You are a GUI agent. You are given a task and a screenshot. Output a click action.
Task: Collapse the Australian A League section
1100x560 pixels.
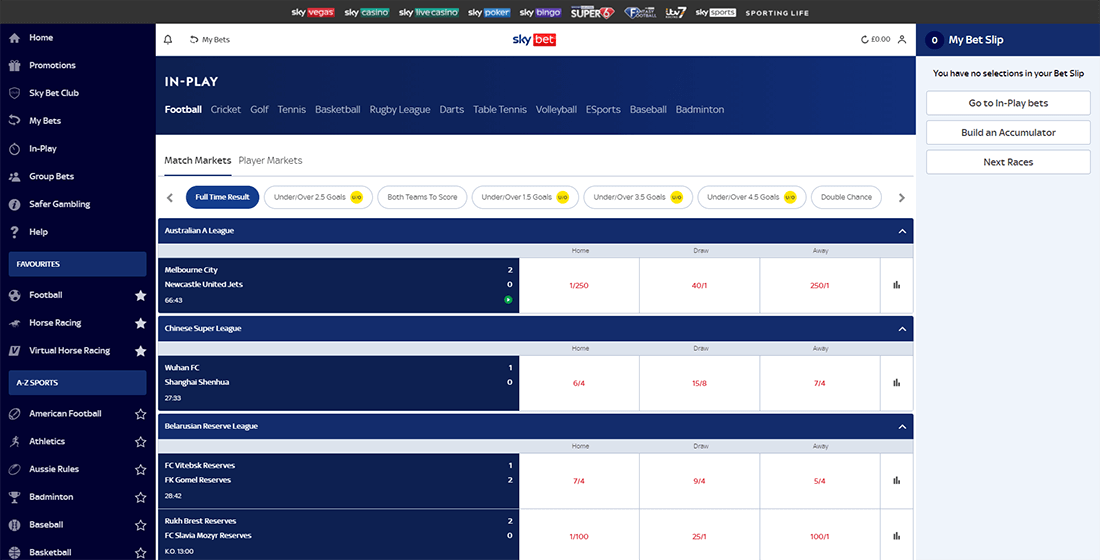tap(901, 231)
